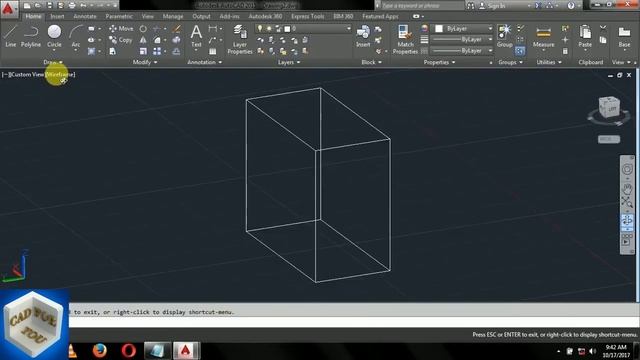
Task: Click the Pan hand icon in navigation bar
Action: [x=627, y=188]
